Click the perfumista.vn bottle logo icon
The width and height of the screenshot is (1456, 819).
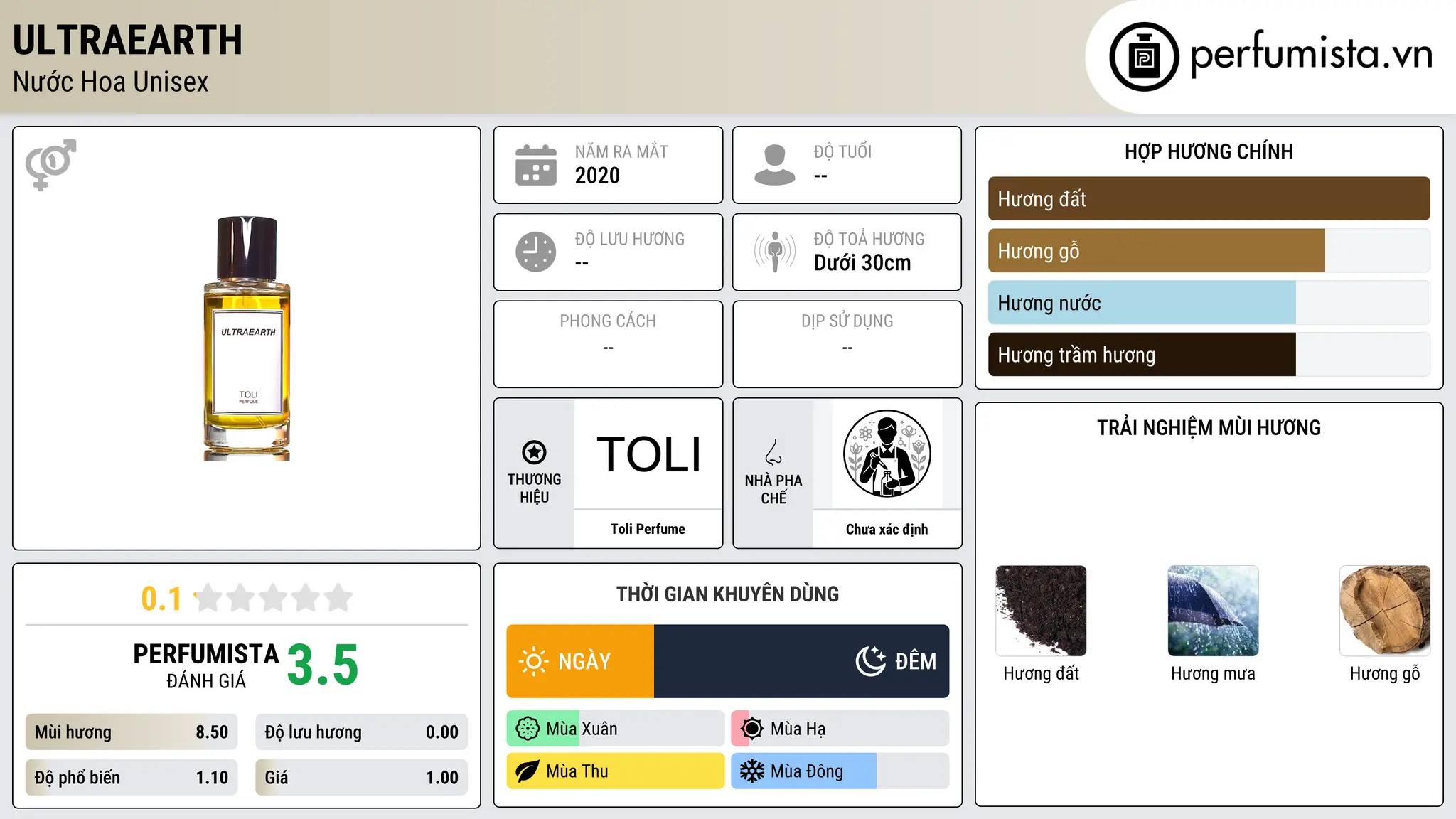click(1144, 57)
